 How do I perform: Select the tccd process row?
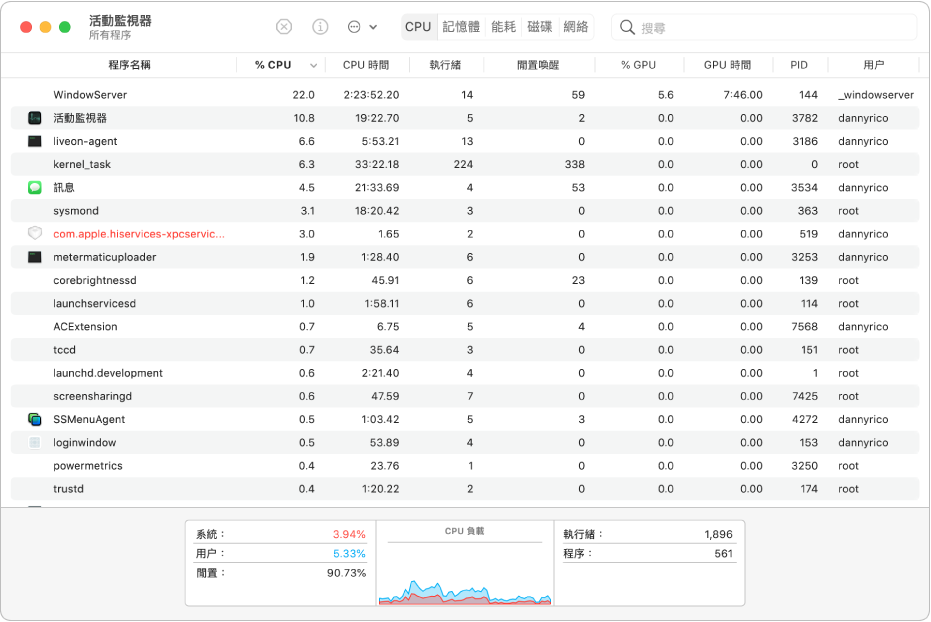(x=465, y=350)
